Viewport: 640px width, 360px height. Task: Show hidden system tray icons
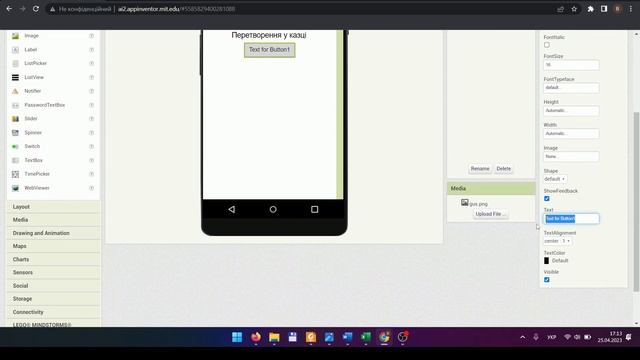pyautogui.click(x=522, y=337)
